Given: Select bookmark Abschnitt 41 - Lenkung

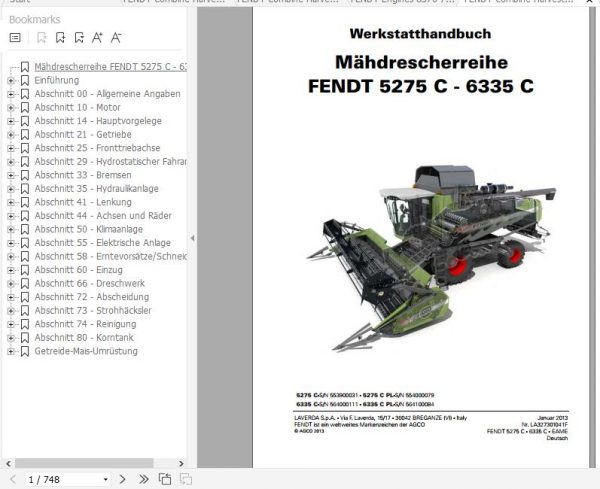Looking at the screenshot, I should pos(83,202).
